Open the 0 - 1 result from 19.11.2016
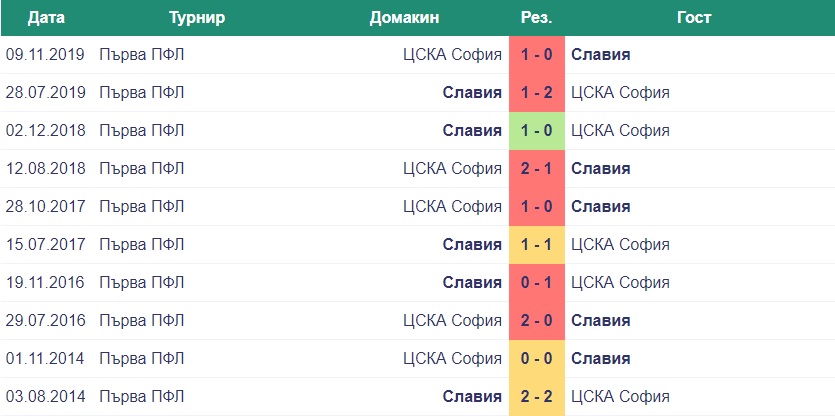 click(x=537, y=283)
